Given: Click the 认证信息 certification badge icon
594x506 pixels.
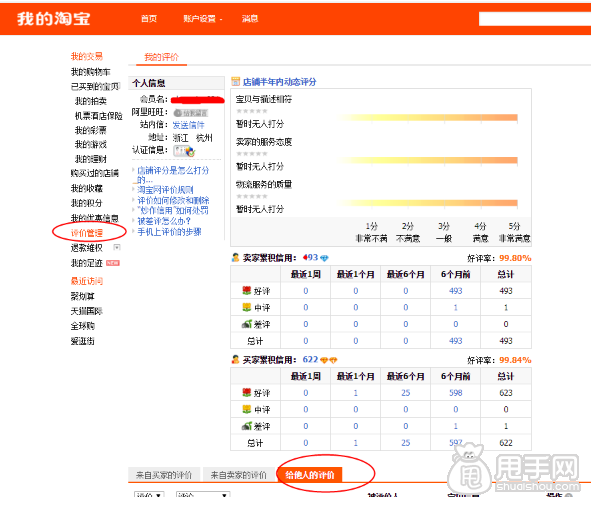Looking at the screenshot, I should 184,151.
